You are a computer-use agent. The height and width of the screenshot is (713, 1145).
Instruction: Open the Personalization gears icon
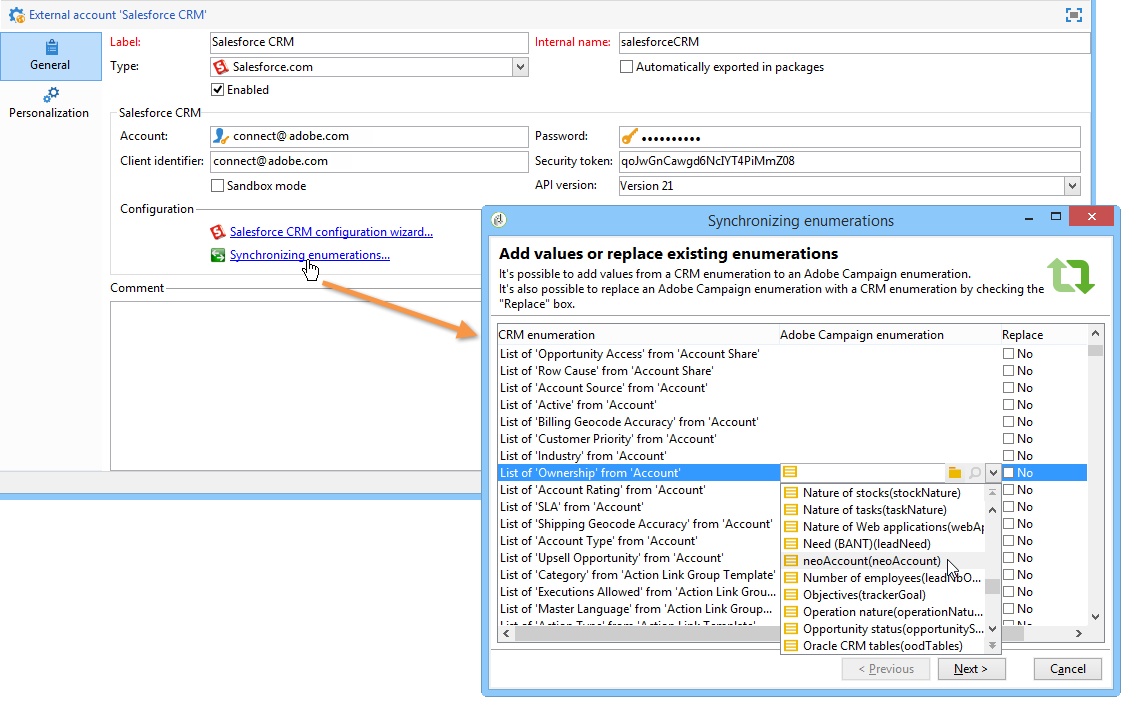pyautogui.click(x=50, y=95)
